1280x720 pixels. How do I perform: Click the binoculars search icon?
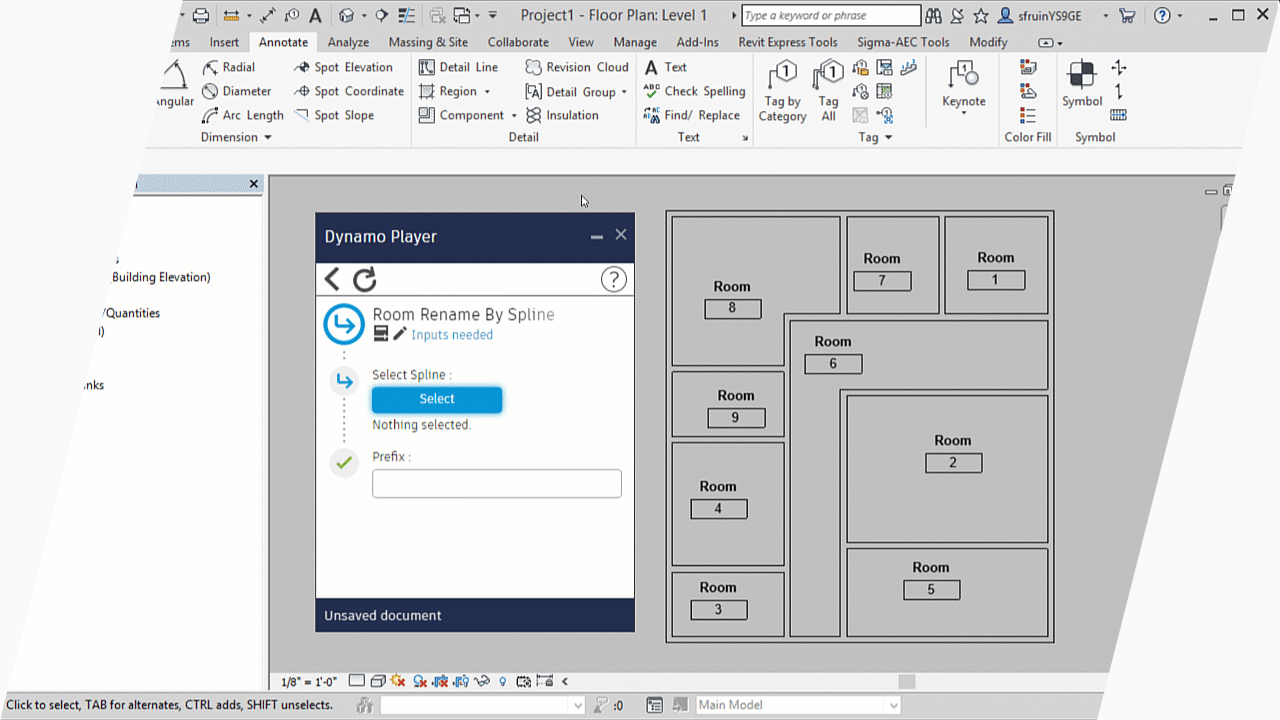(x=933, y=15)
